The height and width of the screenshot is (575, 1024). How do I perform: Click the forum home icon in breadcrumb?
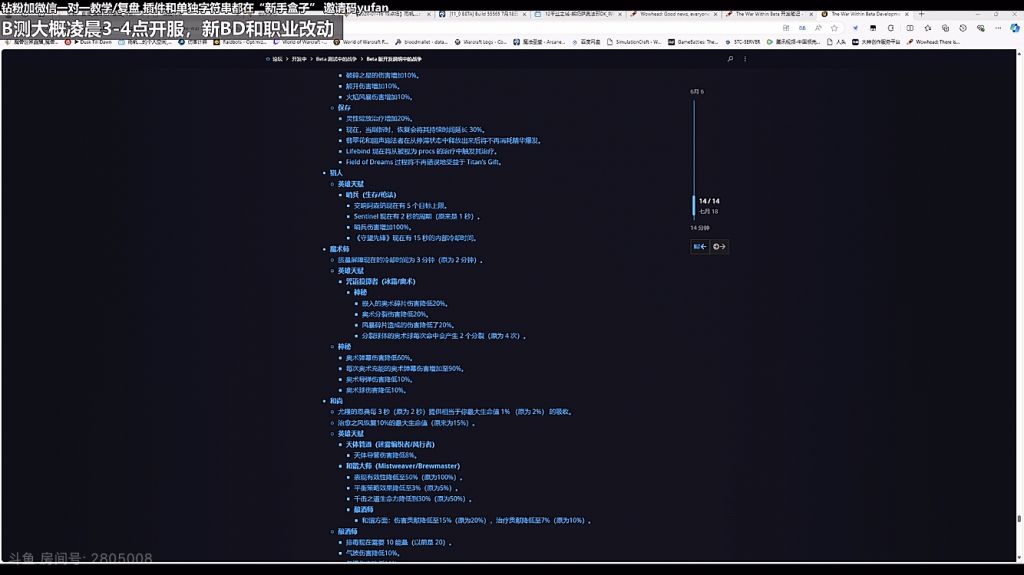point(268,59)
